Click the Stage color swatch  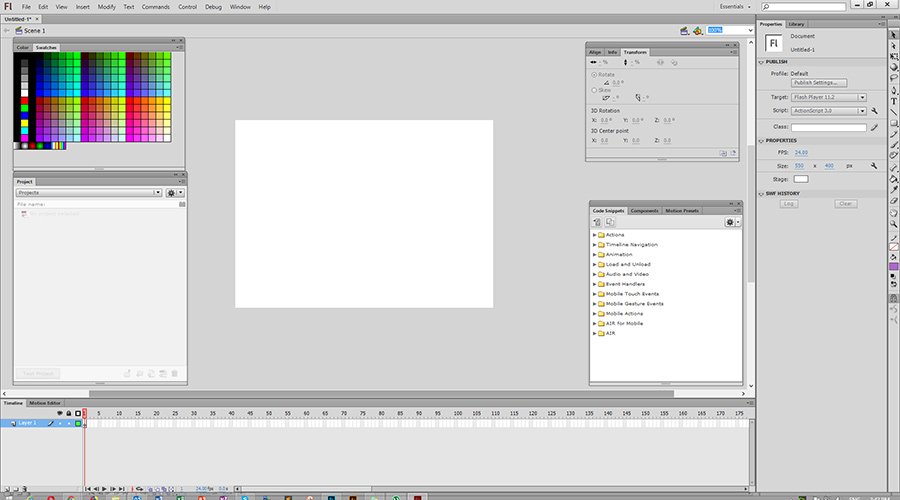pyautogui.click(x=801, y=179)
